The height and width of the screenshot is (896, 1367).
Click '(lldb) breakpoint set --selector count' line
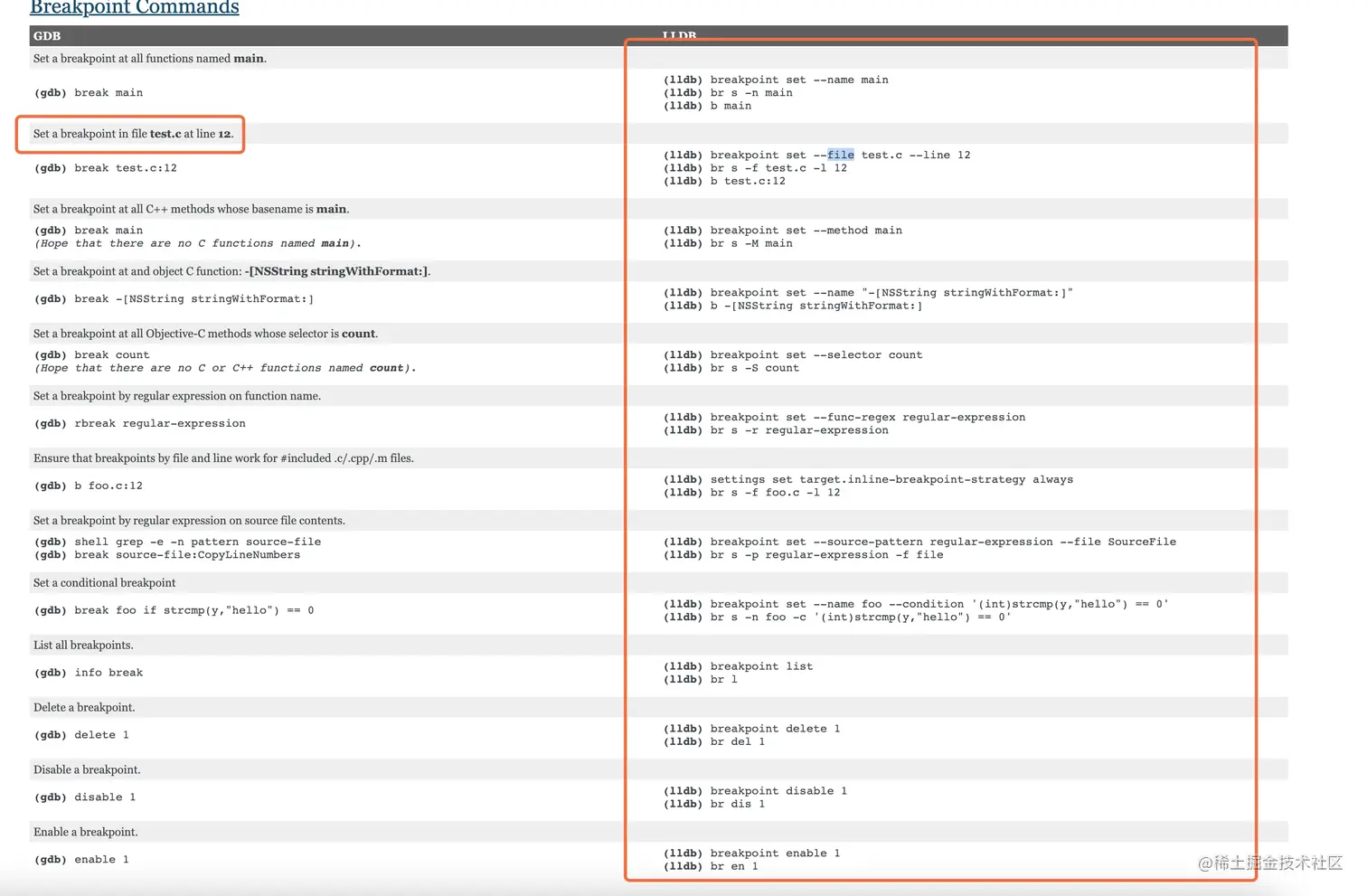(793, 355)
